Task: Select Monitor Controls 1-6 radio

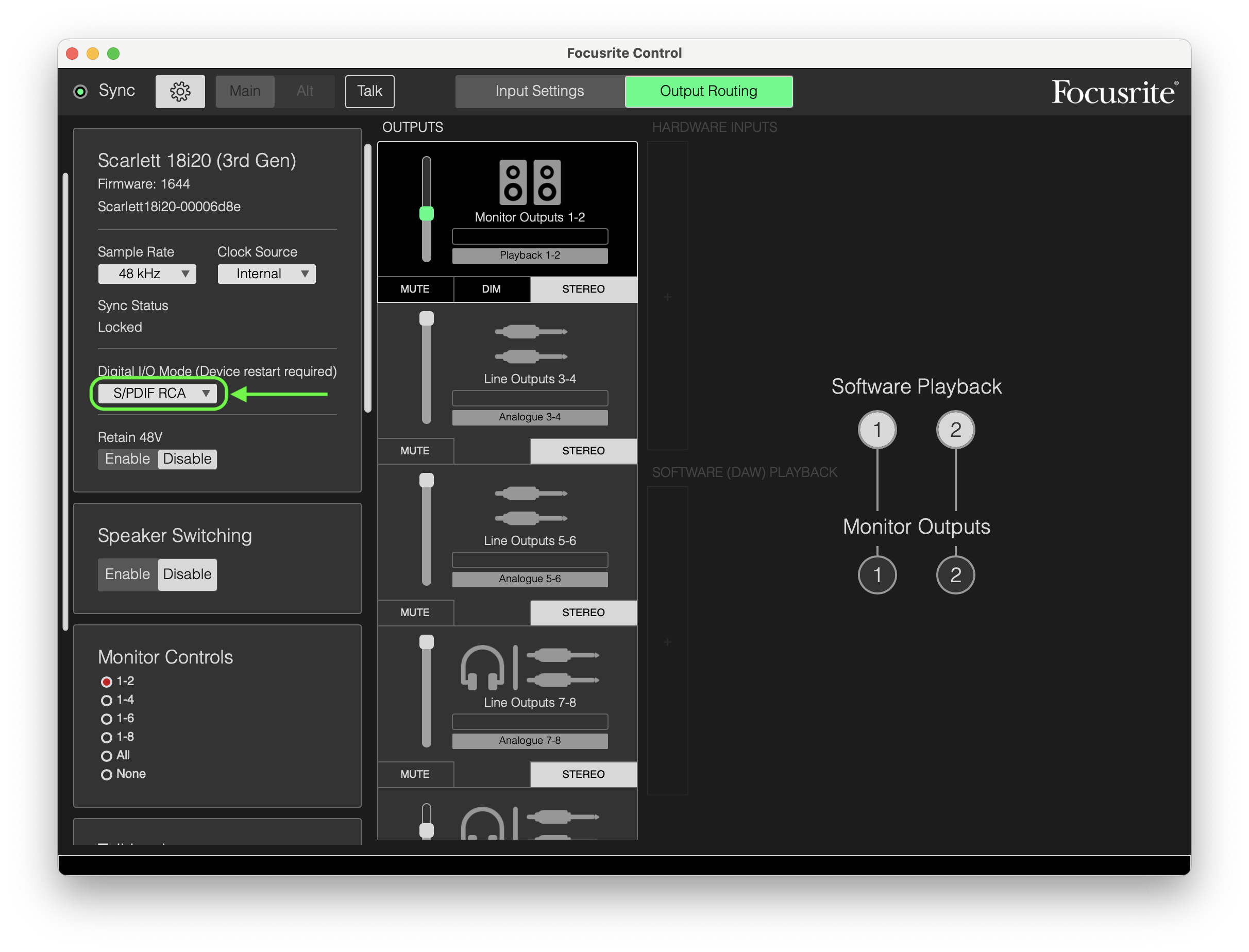Action: [x=107, y=719]
